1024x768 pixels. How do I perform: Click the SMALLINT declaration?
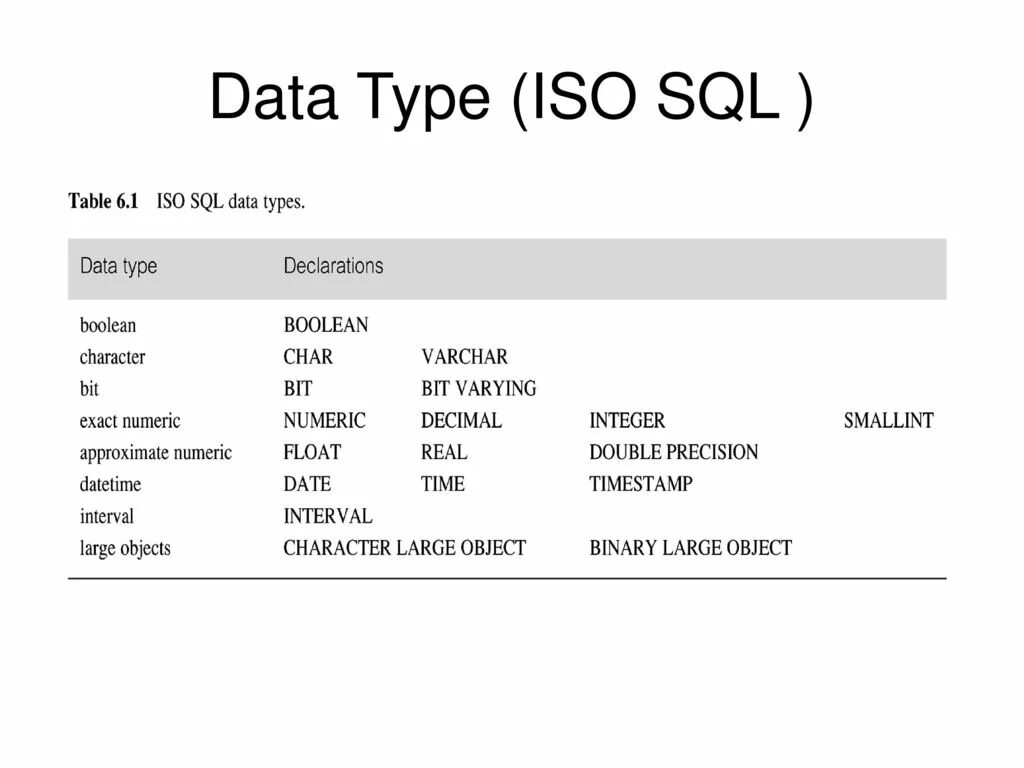(x=889, y=421)
